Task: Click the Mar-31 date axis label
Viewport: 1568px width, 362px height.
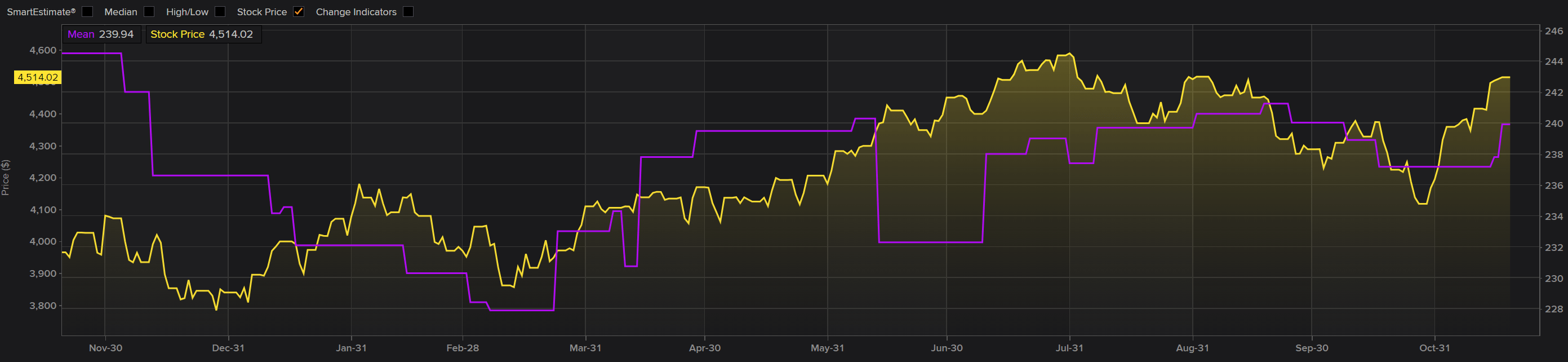Action: [x=585, y=348]
